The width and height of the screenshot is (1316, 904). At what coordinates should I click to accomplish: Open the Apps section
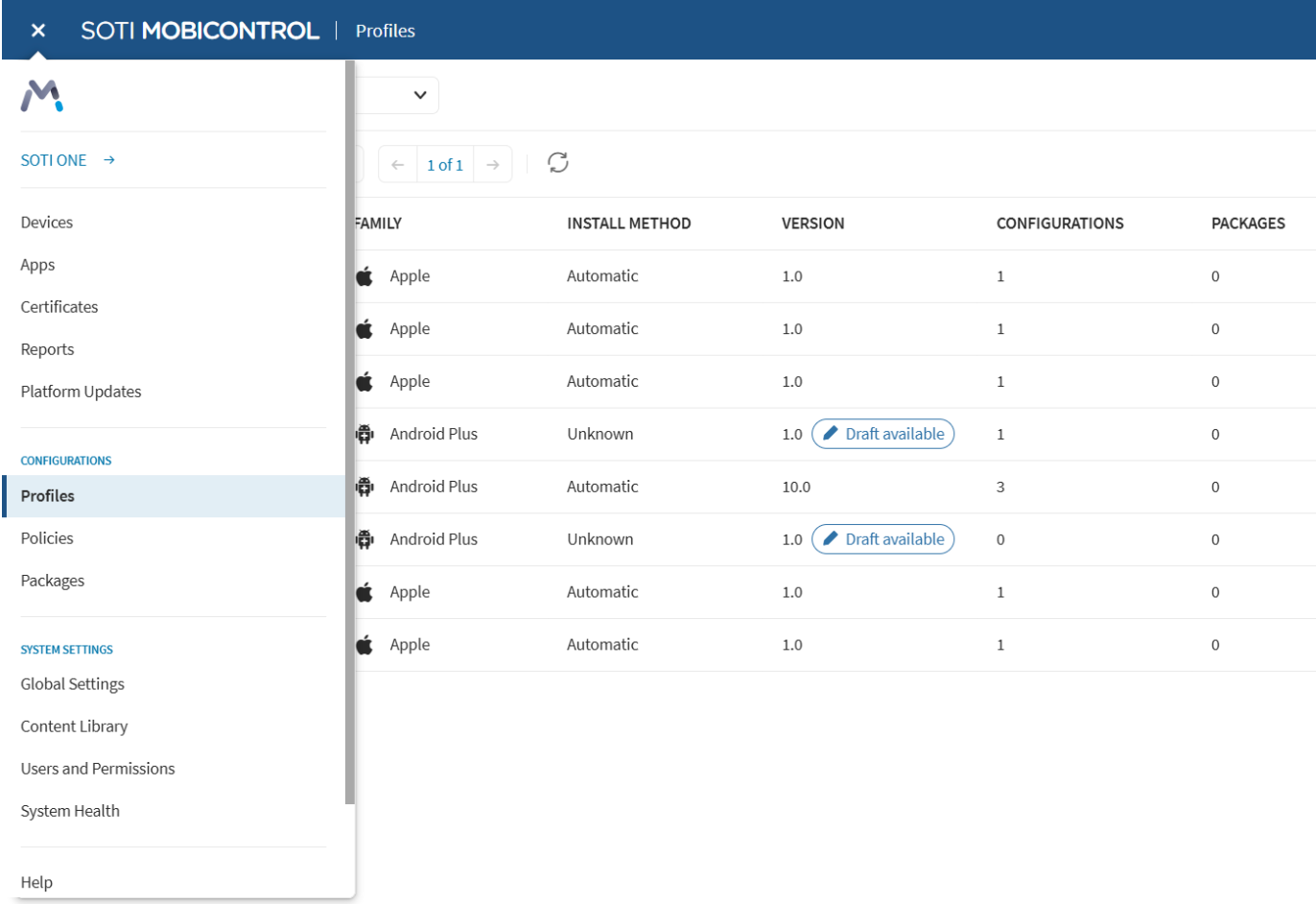click(x=37, y=265)
